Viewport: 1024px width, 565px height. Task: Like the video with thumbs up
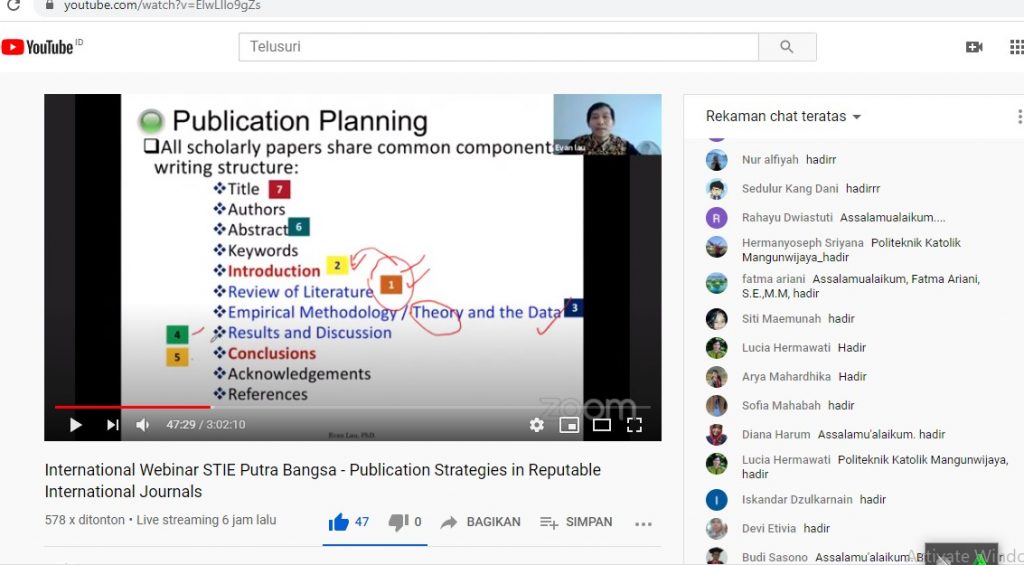coord(339,522)
